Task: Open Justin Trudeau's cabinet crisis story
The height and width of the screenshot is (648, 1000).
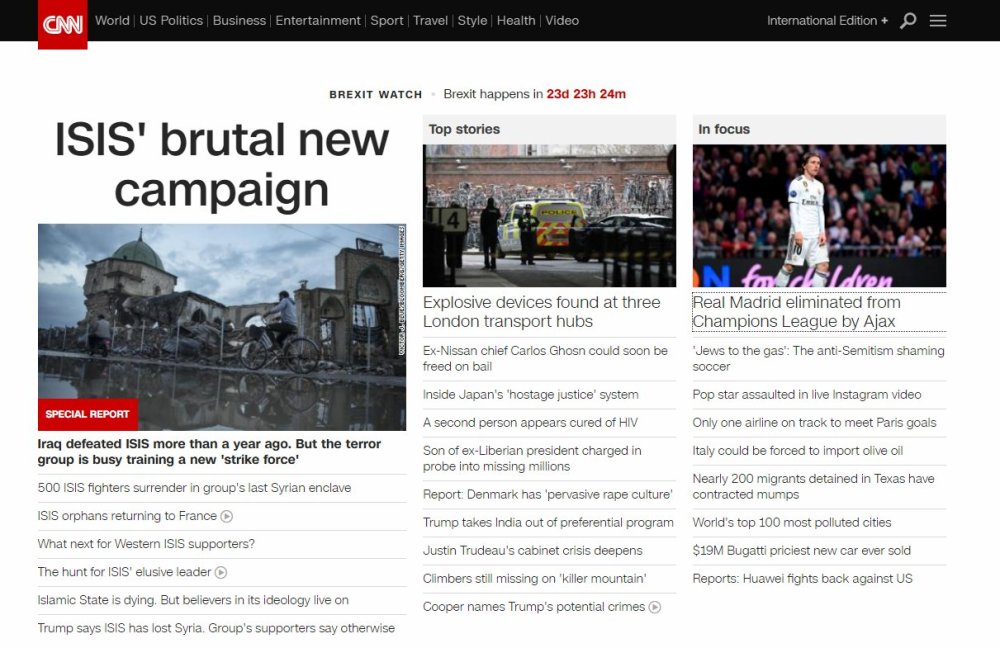Action: (x=533, y=551)
